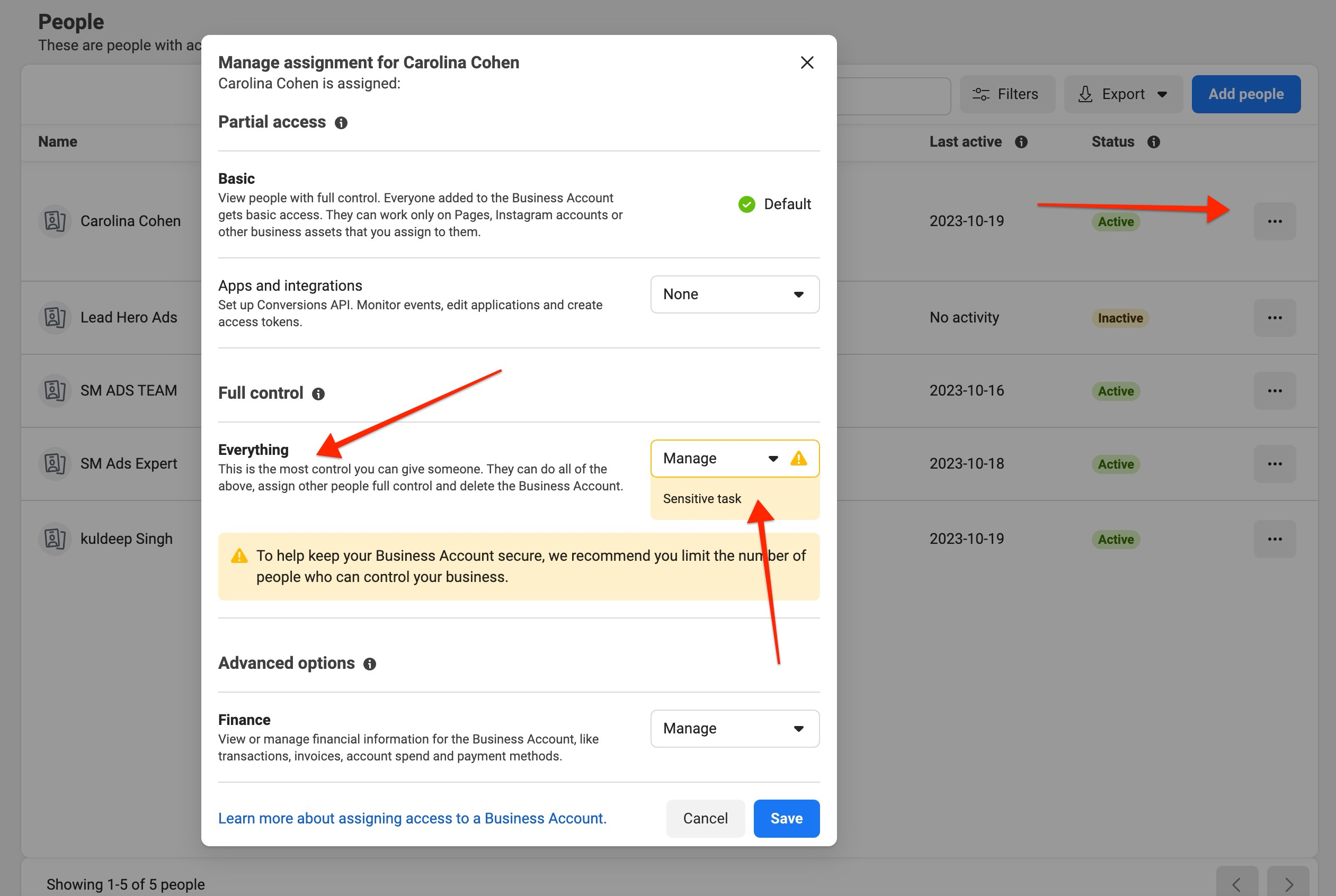
Task: Click info icon next to Advanced options
Action: click(370, 664)
